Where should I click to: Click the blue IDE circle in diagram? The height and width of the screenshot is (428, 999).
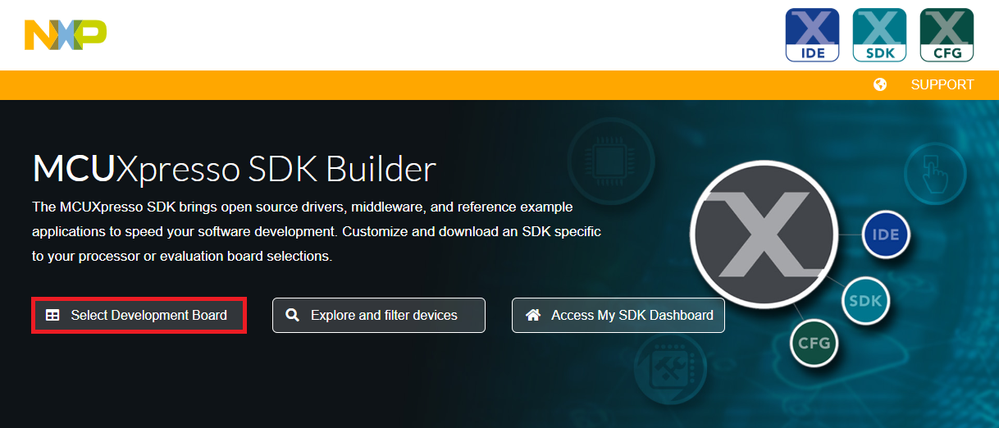(x=886, y=234)
